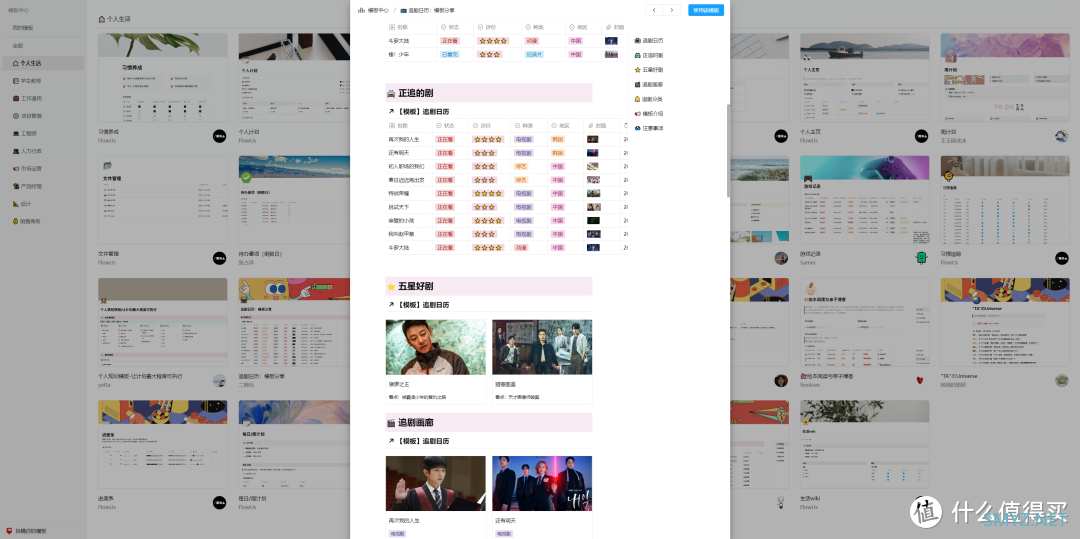
Task: Click 韩国 region tag in 再次我的人生 row
Action: [x=558, y=139]
